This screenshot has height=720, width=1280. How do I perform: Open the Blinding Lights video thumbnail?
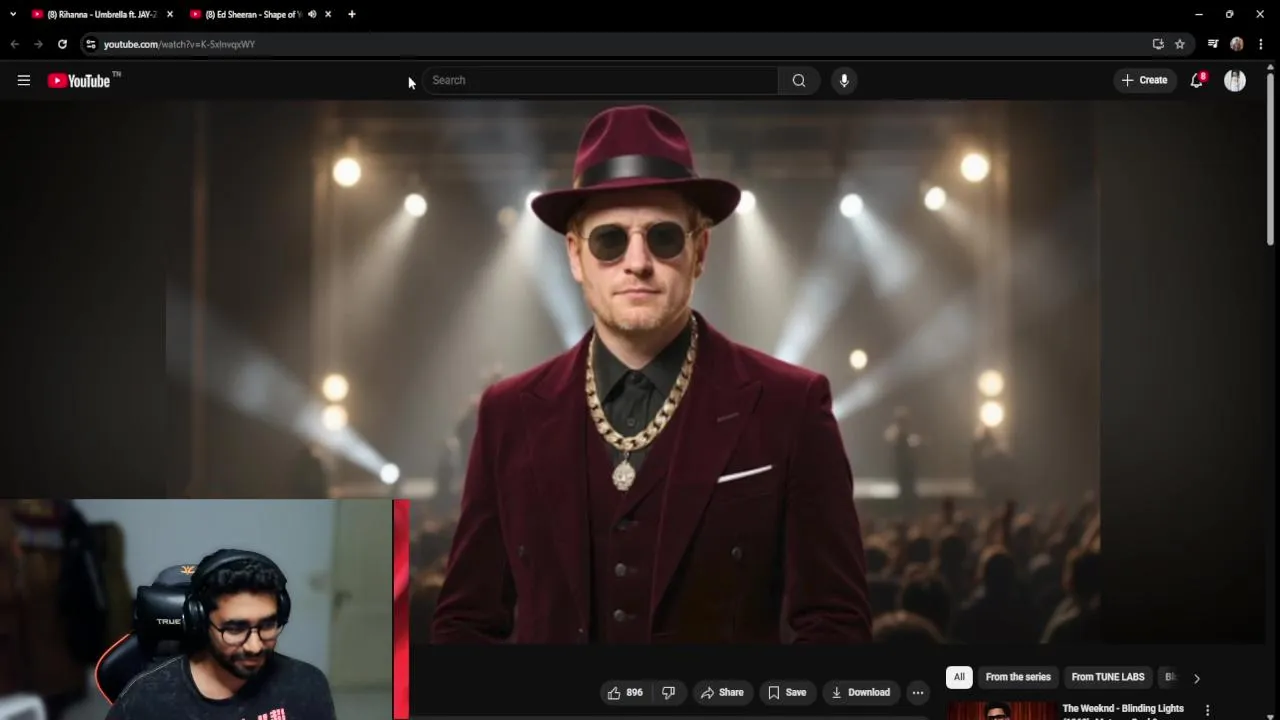pyautogui.click(x=1000, y=711)
